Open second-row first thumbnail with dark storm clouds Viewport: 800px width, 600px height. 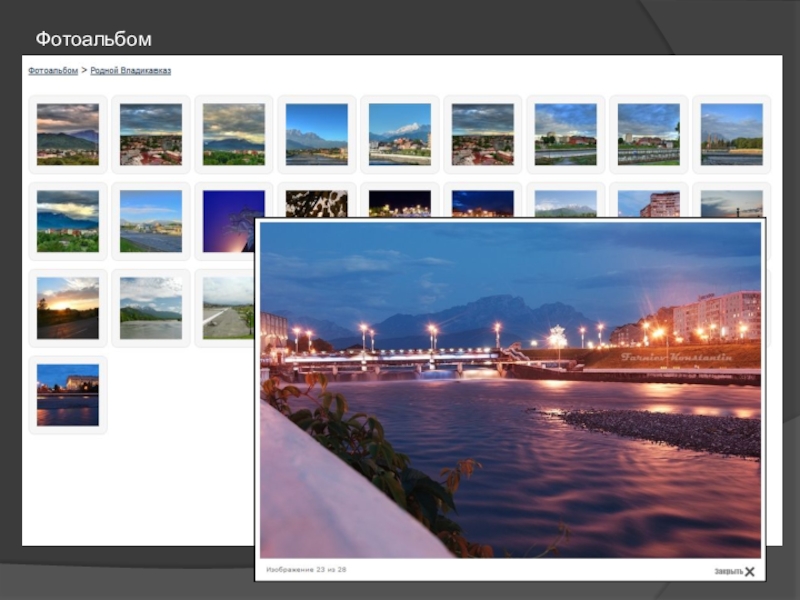68,221
